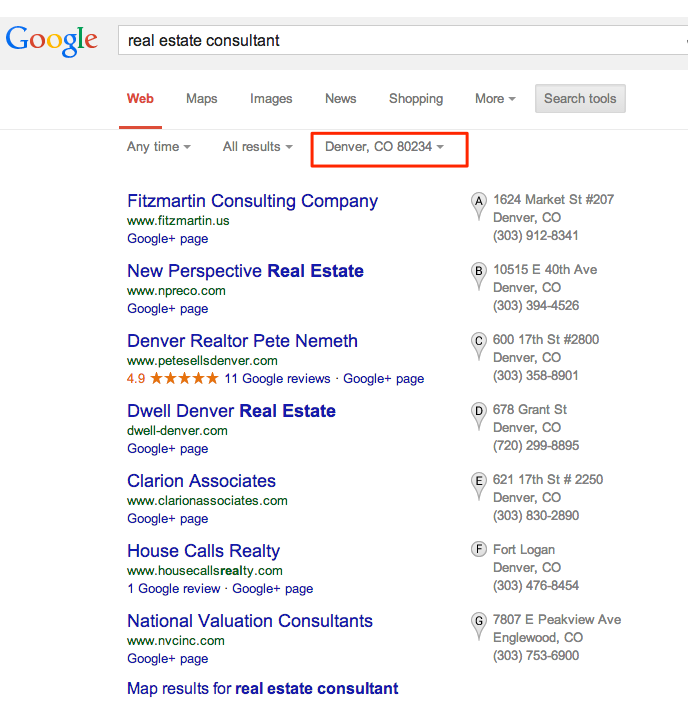The width and height of the screenshot is (688, 704).
Task: Open Clarion Associates' Google+ page link
Action: [x=168, y=519]
